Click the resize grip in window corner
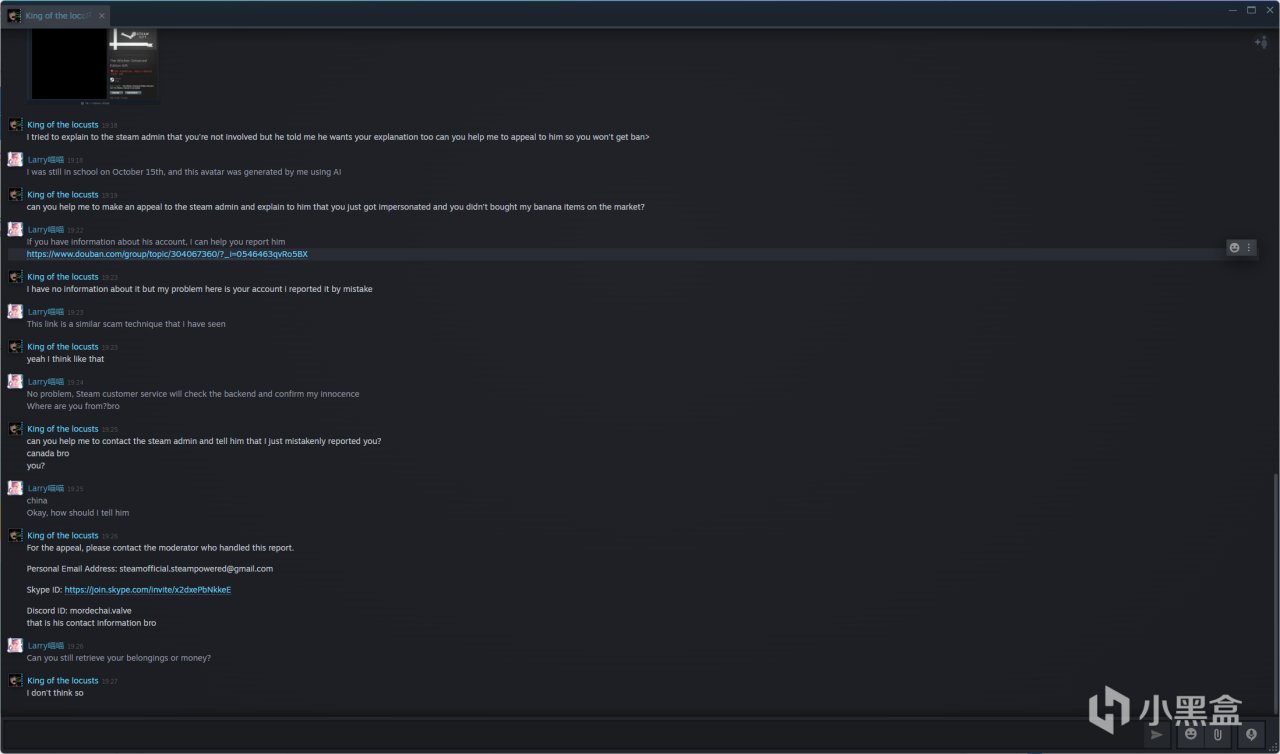This screenshot has width=1280, height=754. pyautogui.click(x=1275, y=749)
